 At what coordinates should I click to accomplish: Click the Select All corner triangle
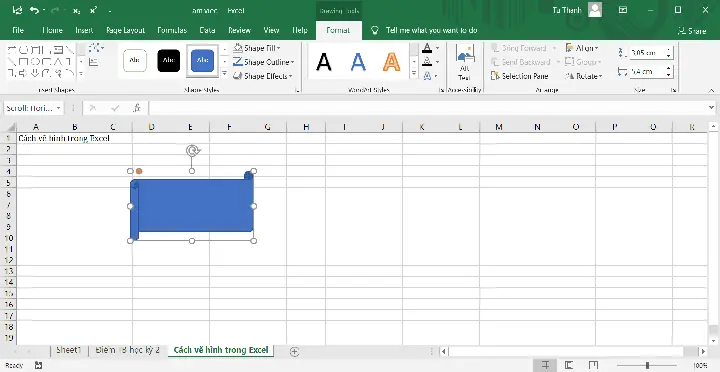click(x=11, y=127)
